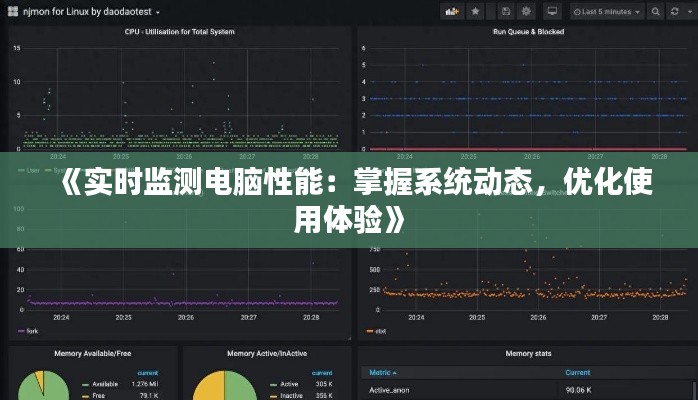Open the Run Queue & Blocked panel menu
The image size is (698, 400).
tap(527, 32)
